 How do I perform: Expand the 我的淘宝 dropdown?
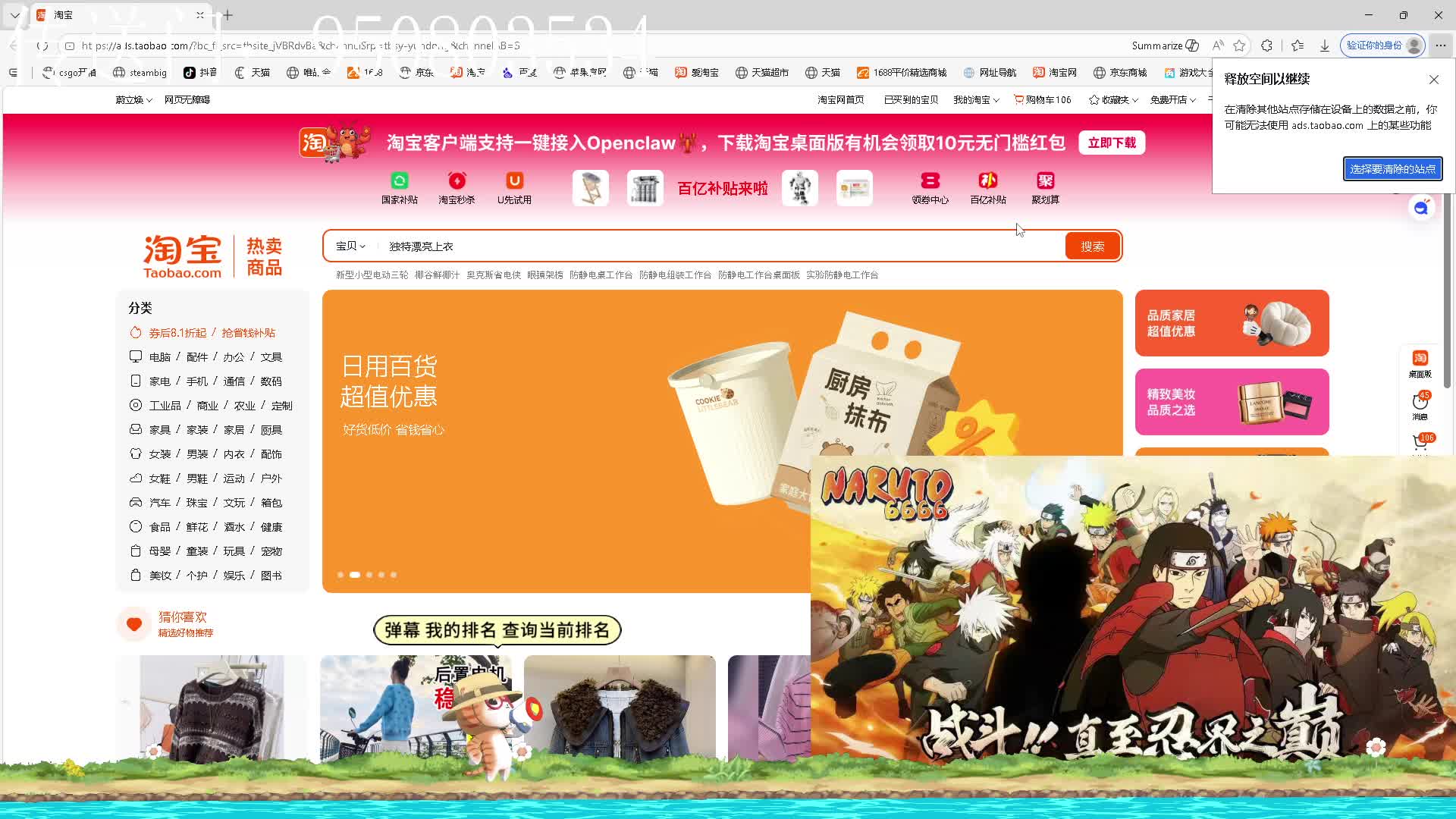click(x=976, y=99)
